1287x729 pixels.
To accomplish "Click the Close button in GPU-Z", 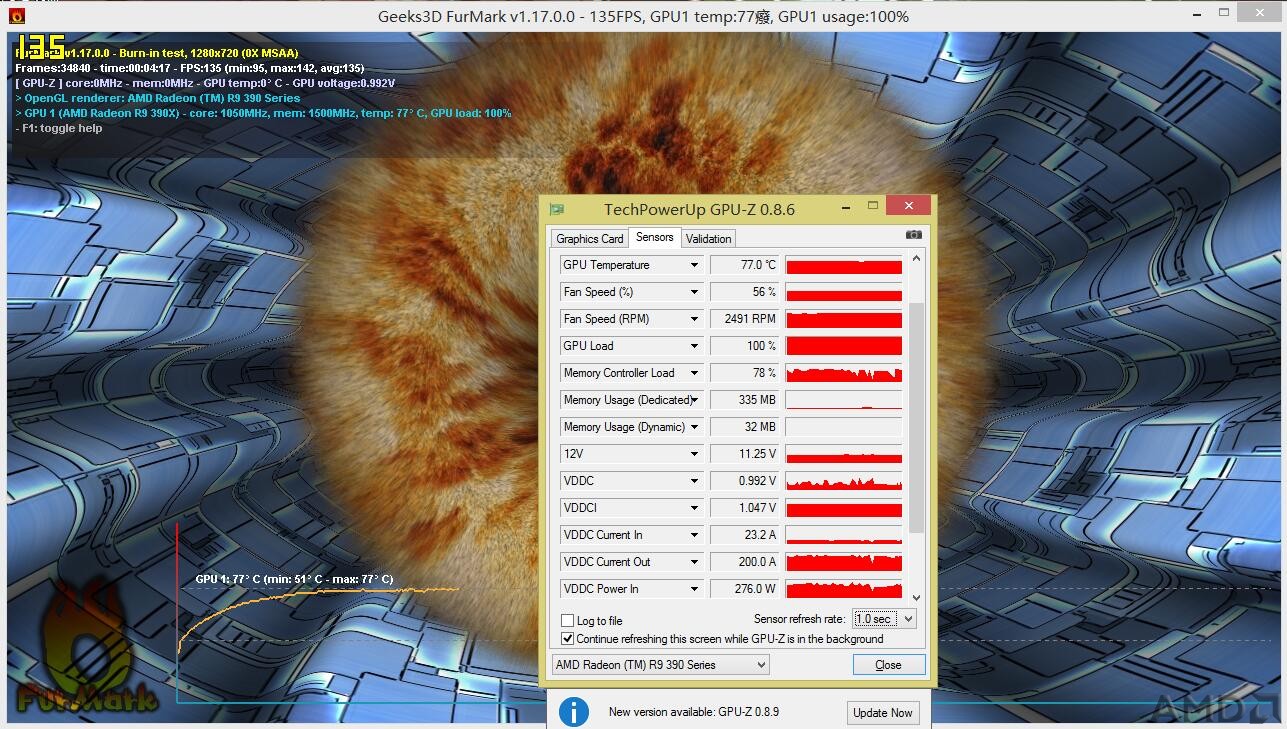I will tap(888, 665).
